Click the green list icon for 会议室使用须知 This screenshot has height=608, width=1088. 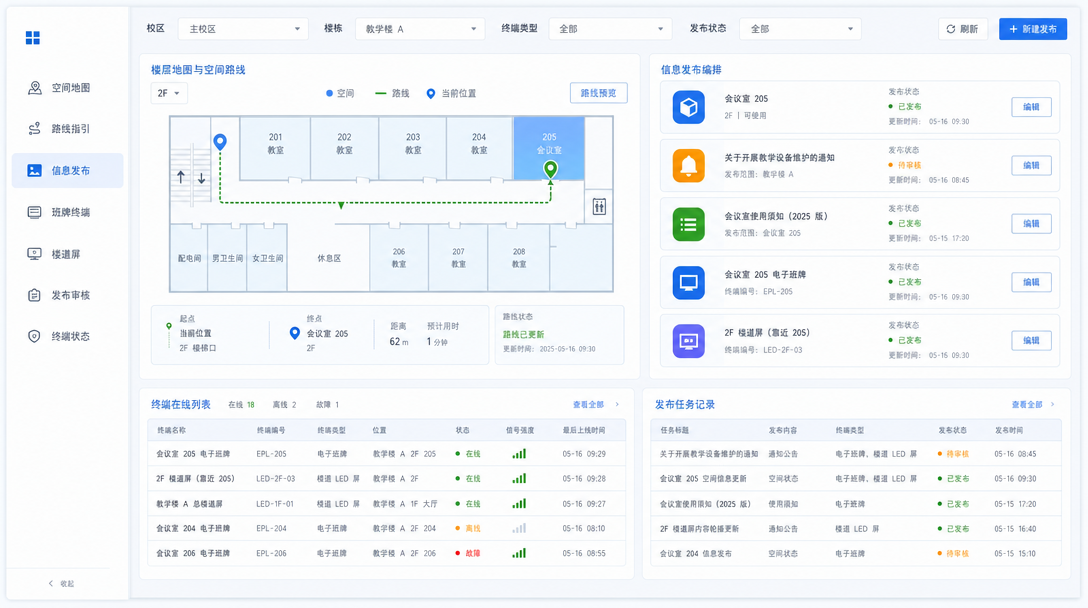tap(688, 224)
